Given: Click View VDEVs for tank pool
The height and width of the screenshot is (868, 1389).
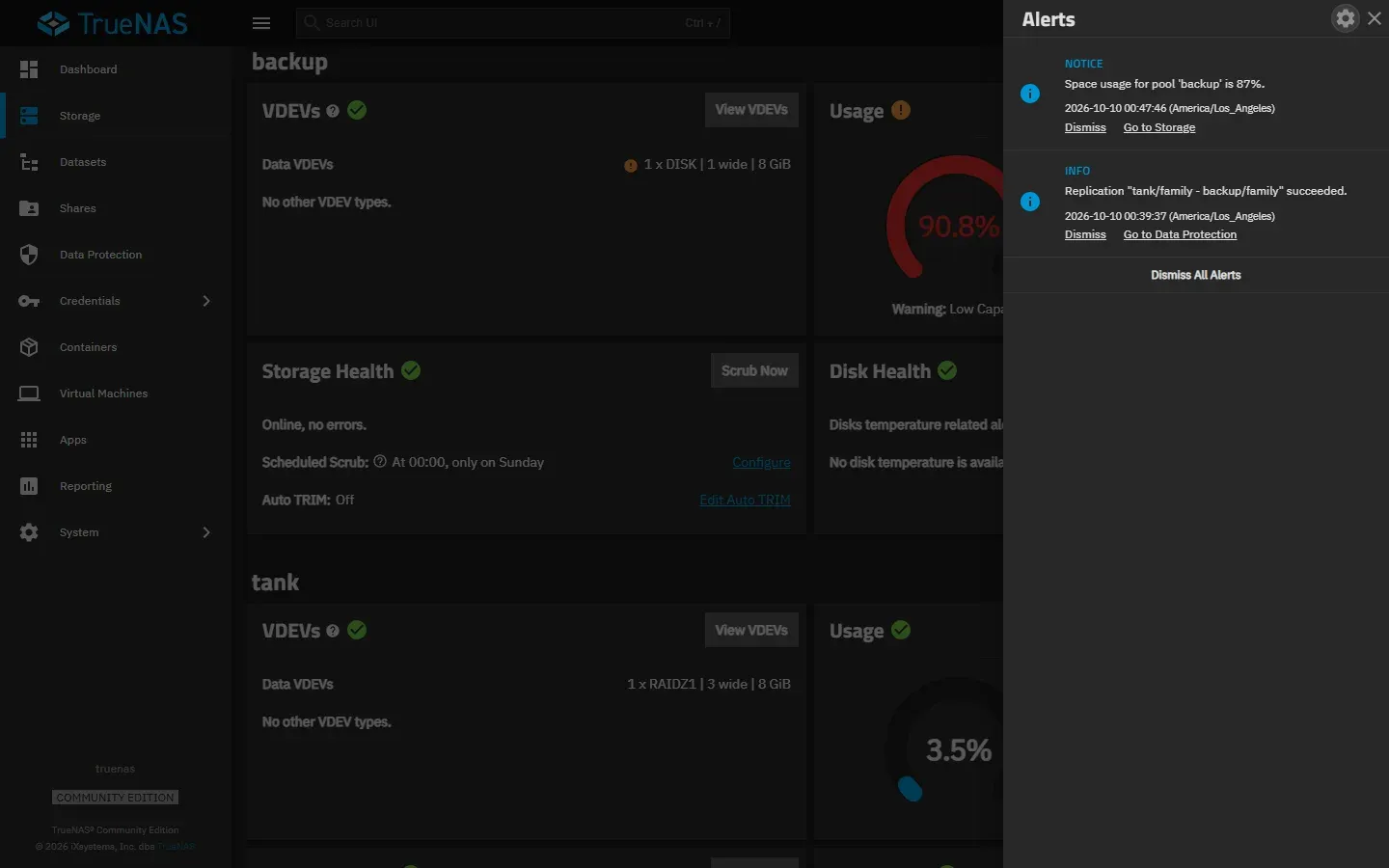Looking at the screenshot, I should 751,630.
